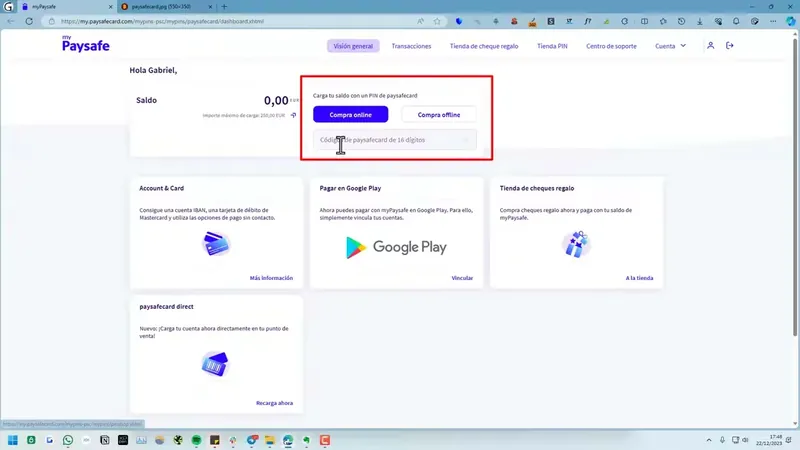Click the info icon beside maximum load amount
The image size is (800, 450).
(293, 115)
